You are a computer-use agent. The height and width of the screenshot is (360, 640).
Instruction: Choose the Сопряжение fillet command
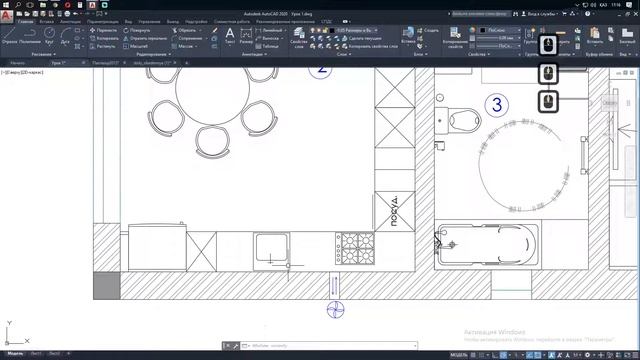point(187,38)
